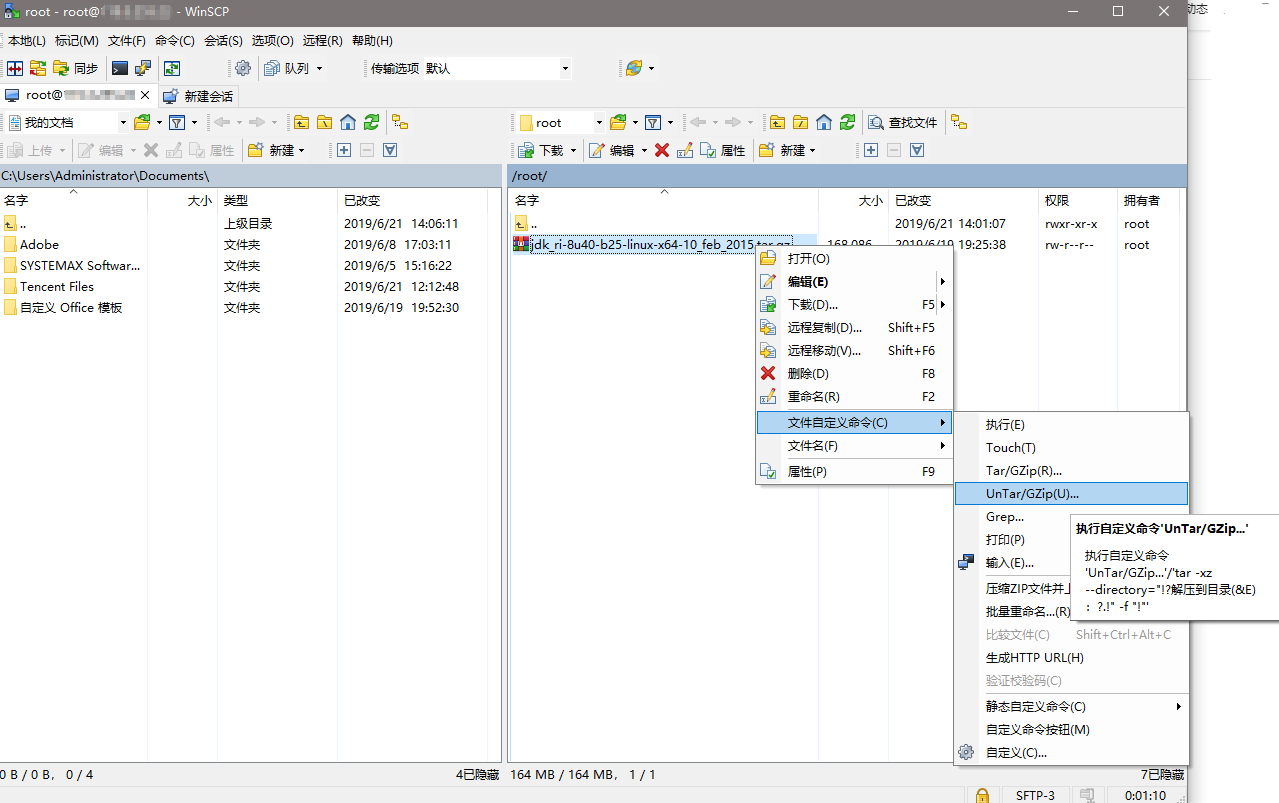Open the 标记(M) menu
1279x803 pixels.
tap(77, 41)
